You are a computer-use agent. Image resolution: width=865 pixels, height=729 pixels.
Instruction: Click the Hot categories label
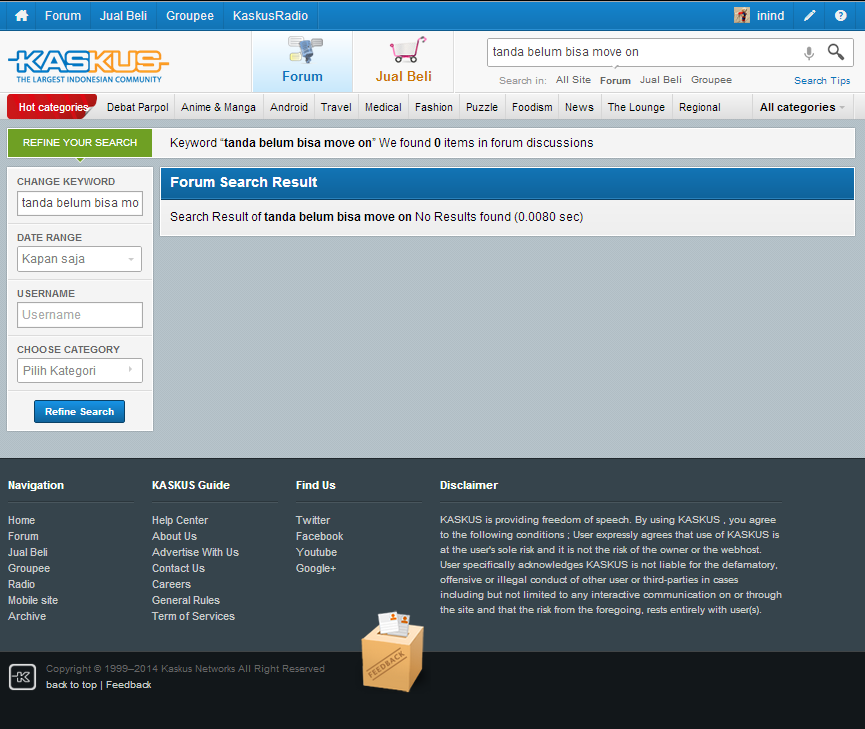tap(53, 107)
